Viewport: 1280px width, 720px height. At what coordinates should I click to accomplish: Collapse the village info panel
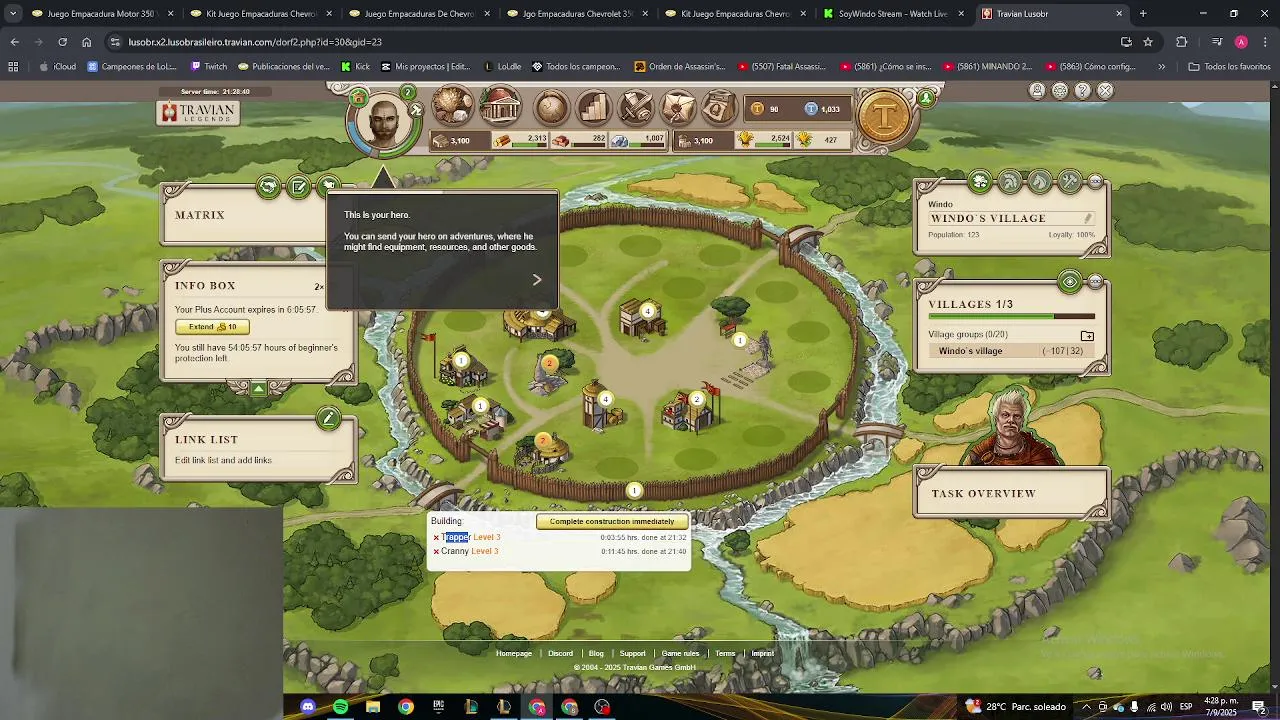point(1096,182)
